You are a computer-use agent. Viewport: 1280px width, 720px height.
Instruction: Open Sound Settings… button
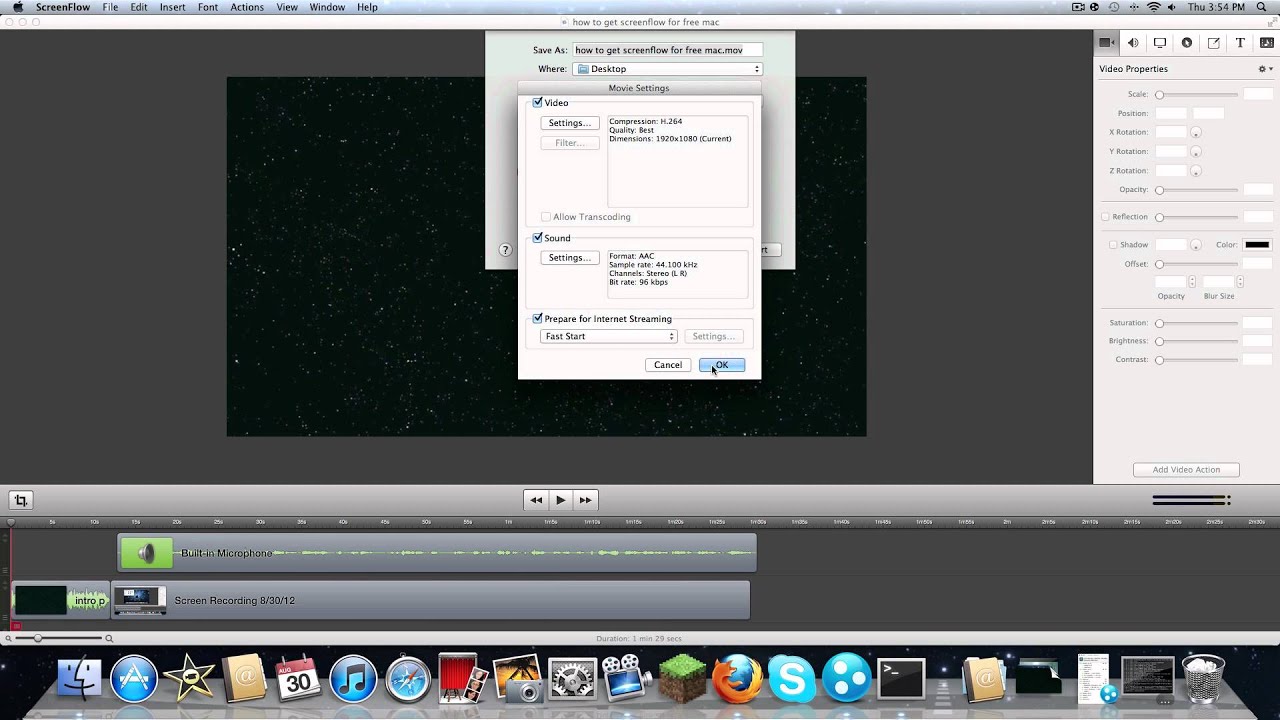coord(570,258)
